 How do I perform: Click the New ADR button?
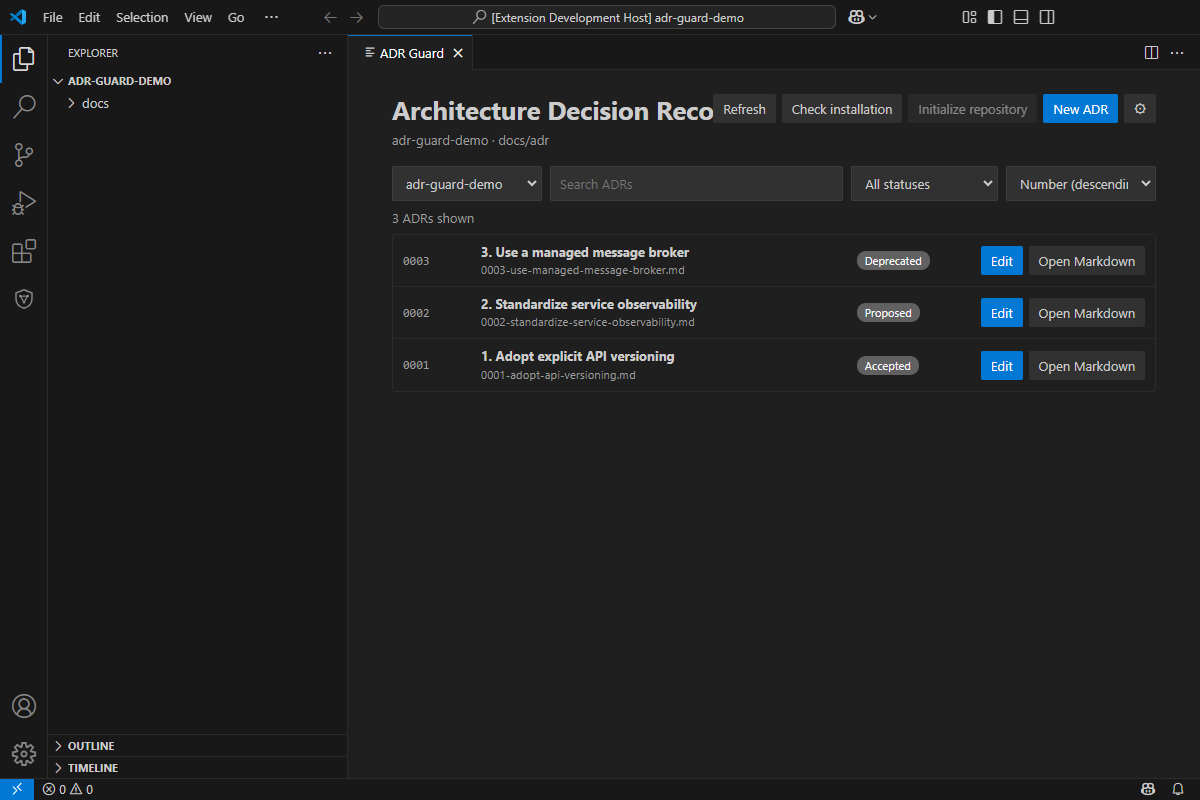click(1080, 109)
